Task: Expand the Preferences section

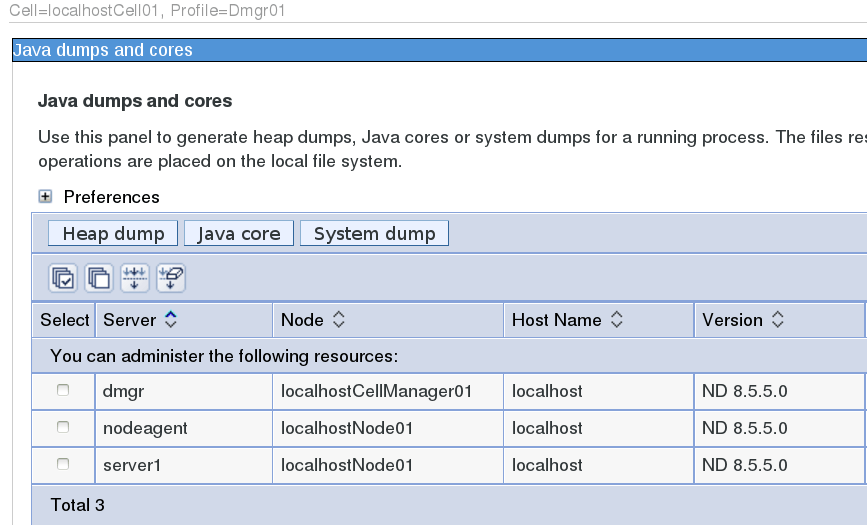Action: pos(45,196)
